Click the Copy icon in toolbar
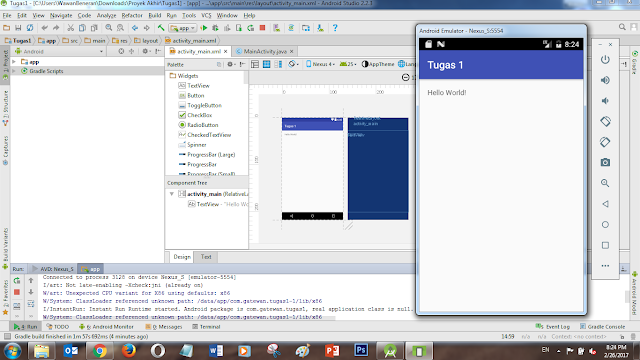The width and height of the screenshot is (640, 360). click(82, 28)
